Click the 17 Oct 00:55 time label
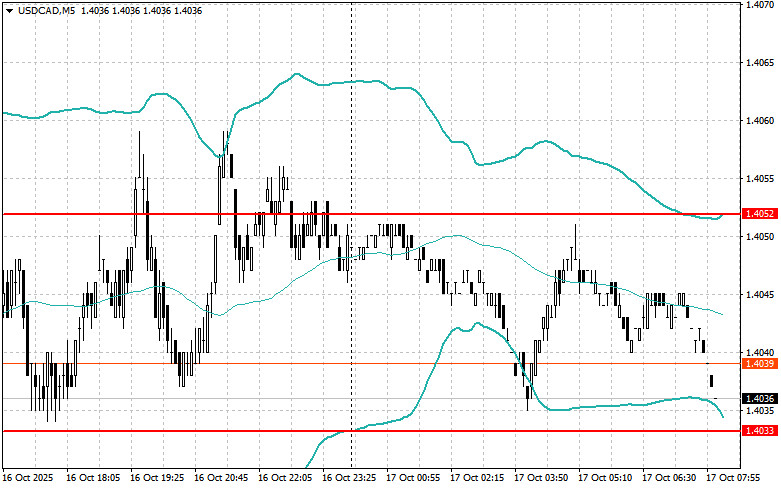This screenshot has height=489, width=781. (413, 478)
